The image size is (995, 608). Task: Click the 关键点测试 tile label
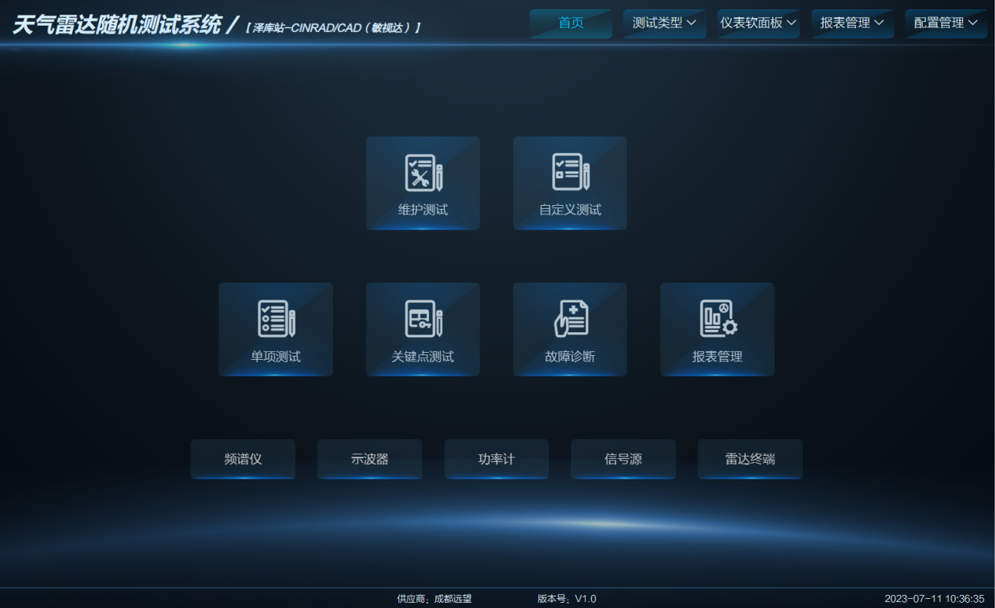tap(423, 356)
